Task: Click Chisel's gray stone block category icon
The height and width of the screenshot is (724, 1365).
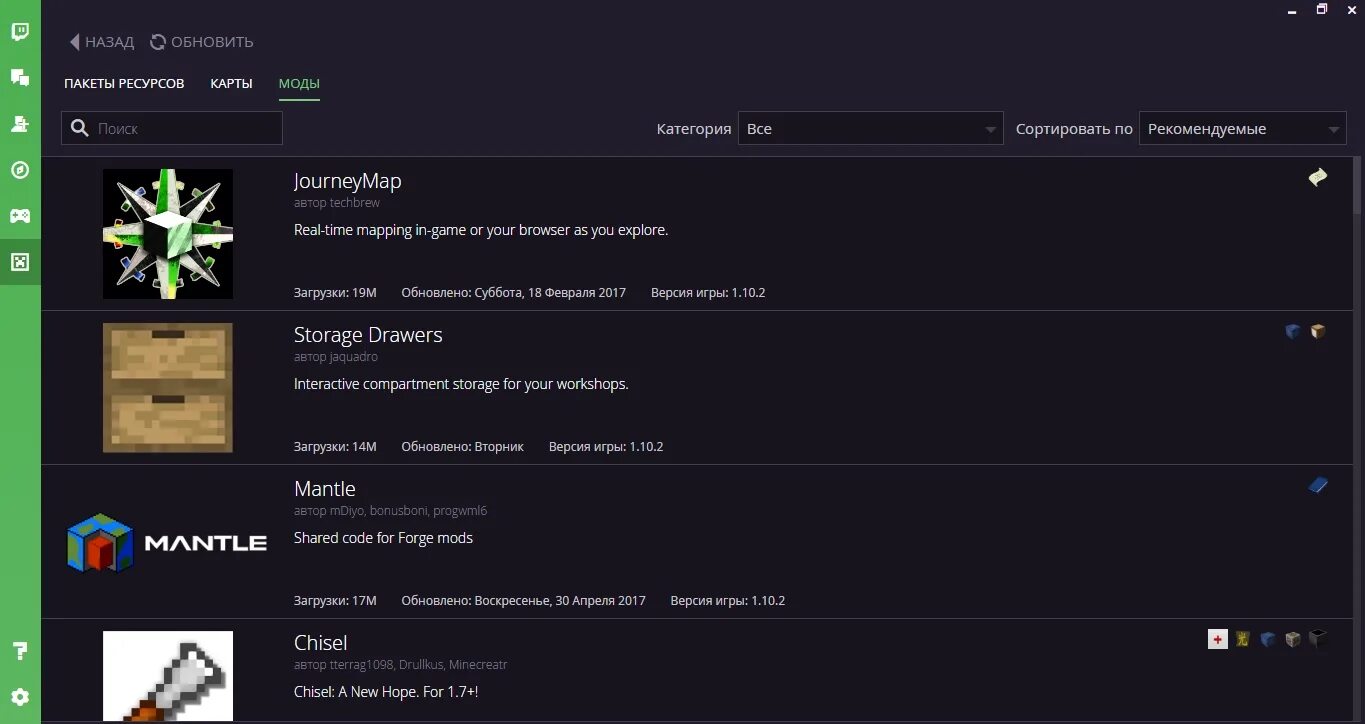Action: coord(1293,639)
